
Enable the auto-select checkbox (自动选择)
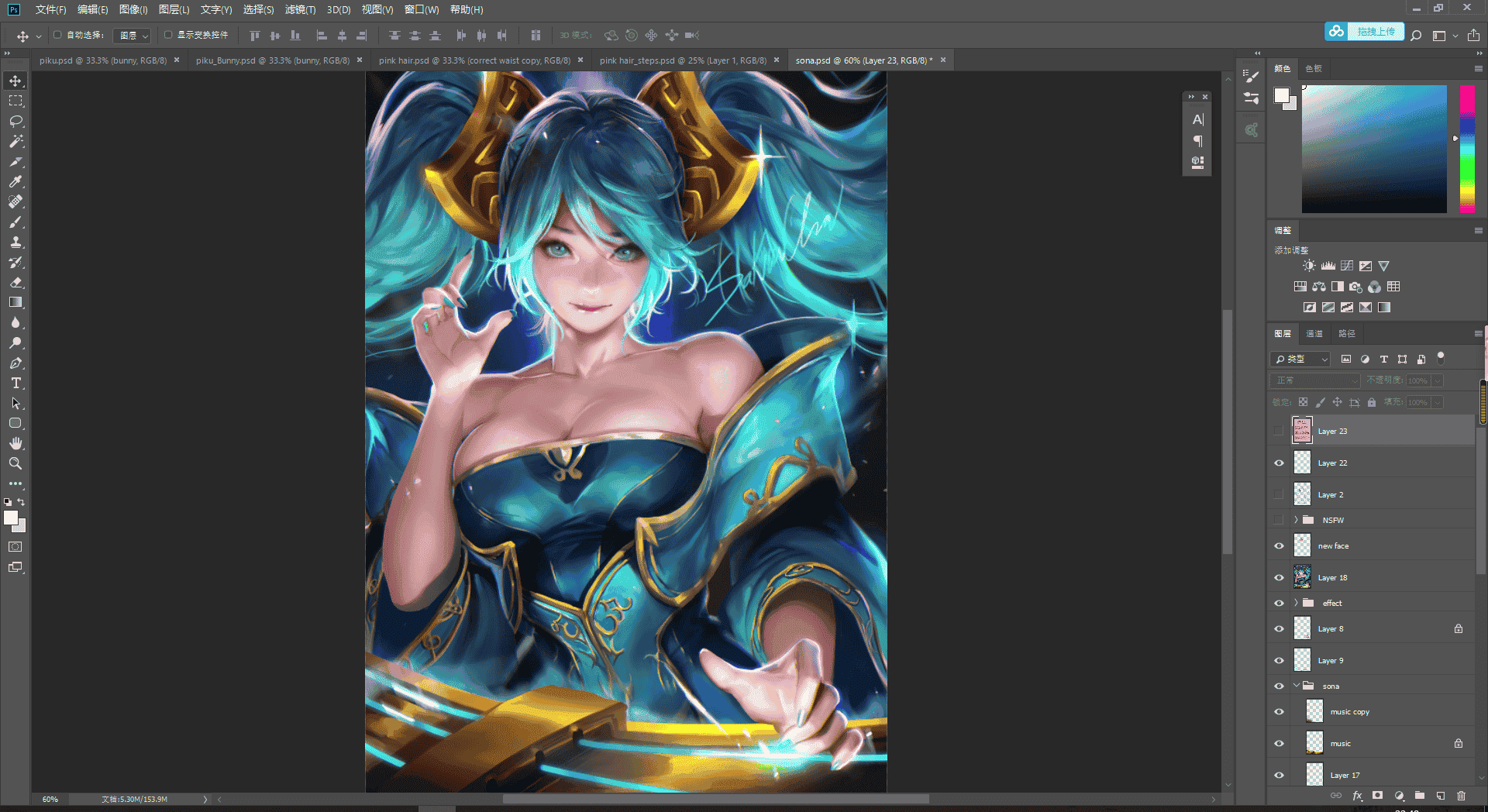click(x=57, y=35)
